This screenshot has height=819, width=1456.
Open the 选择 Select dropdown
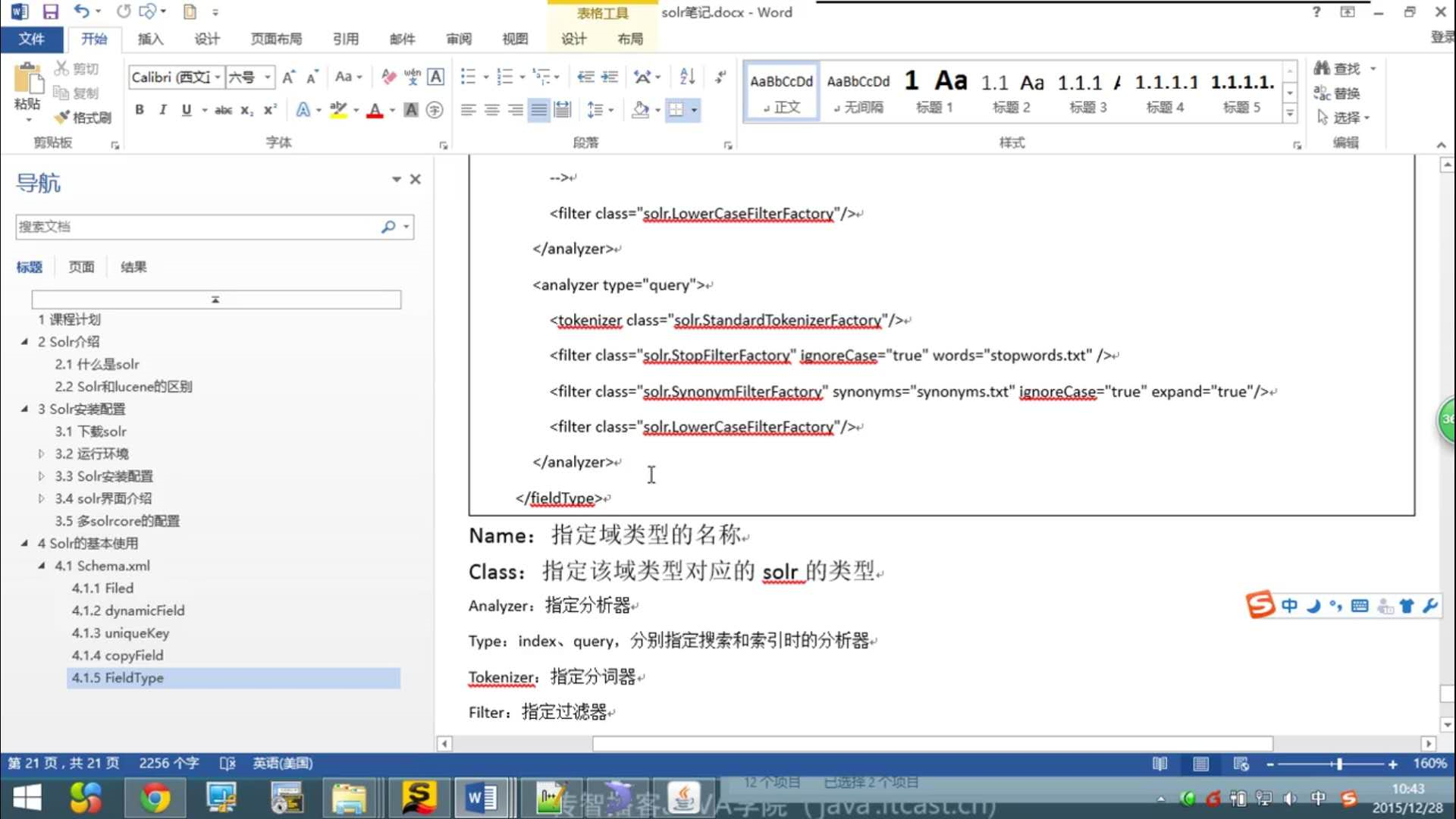(1344, 118)
